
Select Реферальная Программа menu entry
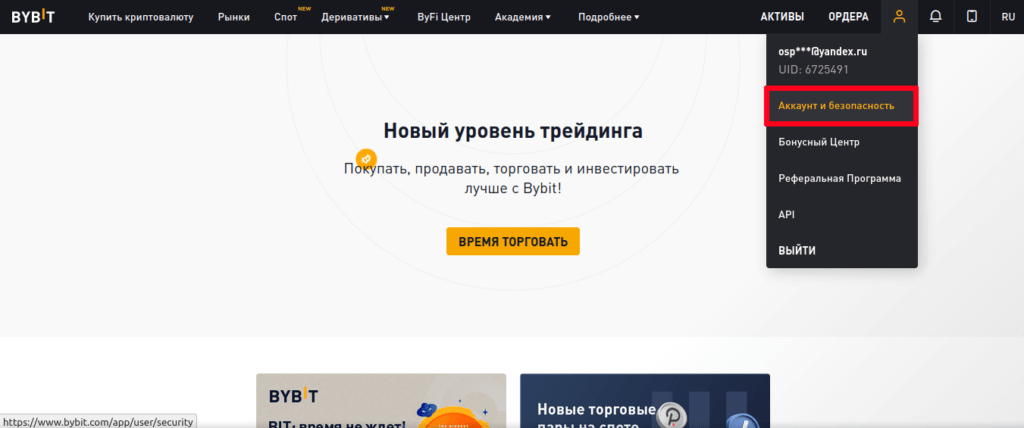click(x=839, y=178)
